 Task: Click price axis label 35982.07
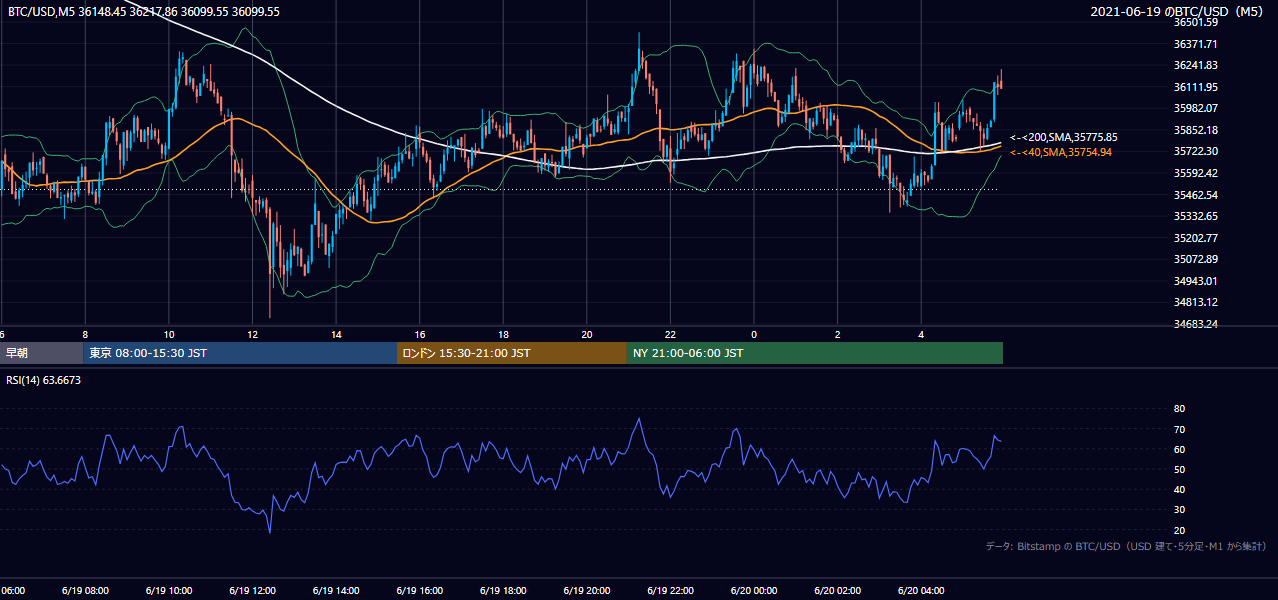coord(1195,108)
